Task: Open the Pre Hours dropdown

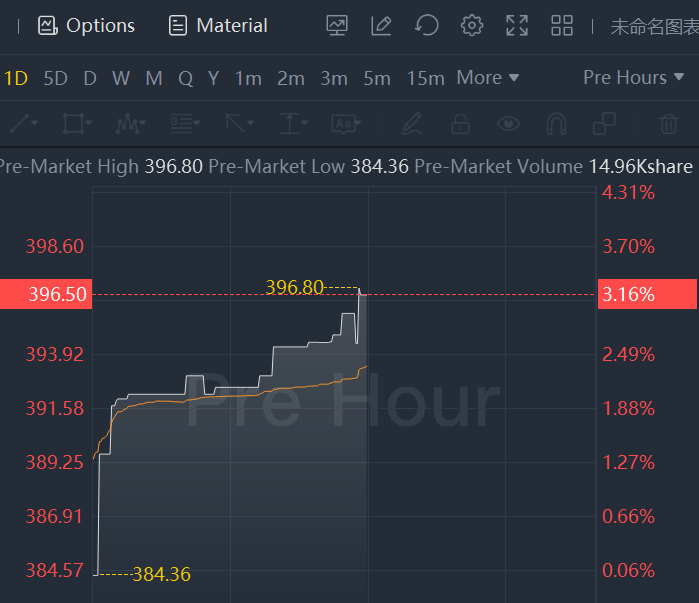Action: pyautogui.click(x=634, y=78)
